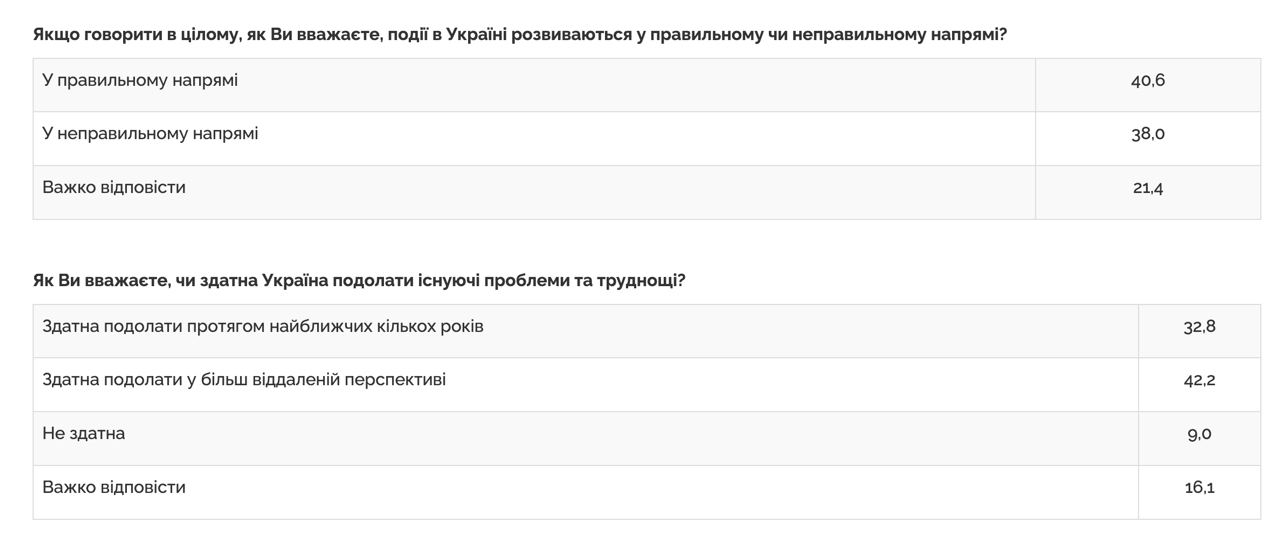This screenshot has height=554, width=1280.
Task: Select the 'У неправильному напрямі' row label
Action: click(150, 134)
